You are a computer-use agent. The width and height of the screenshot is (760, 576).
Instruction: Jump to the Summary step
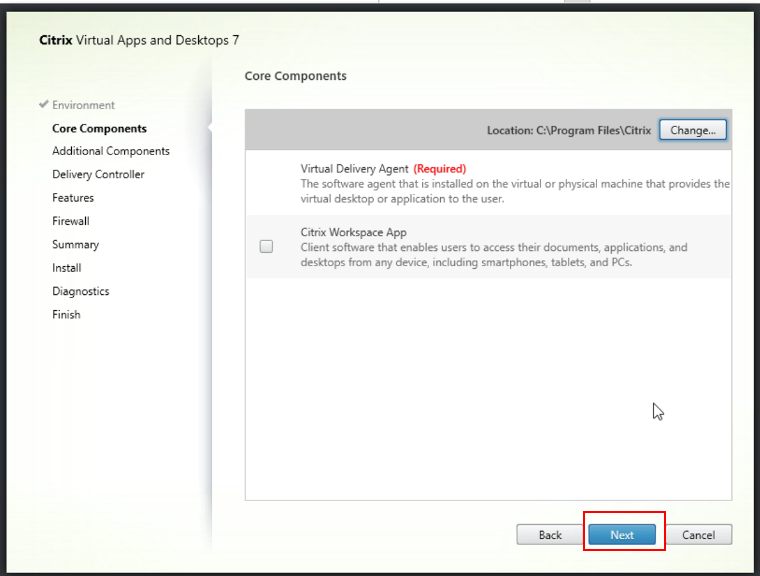[x=76, y=244]
